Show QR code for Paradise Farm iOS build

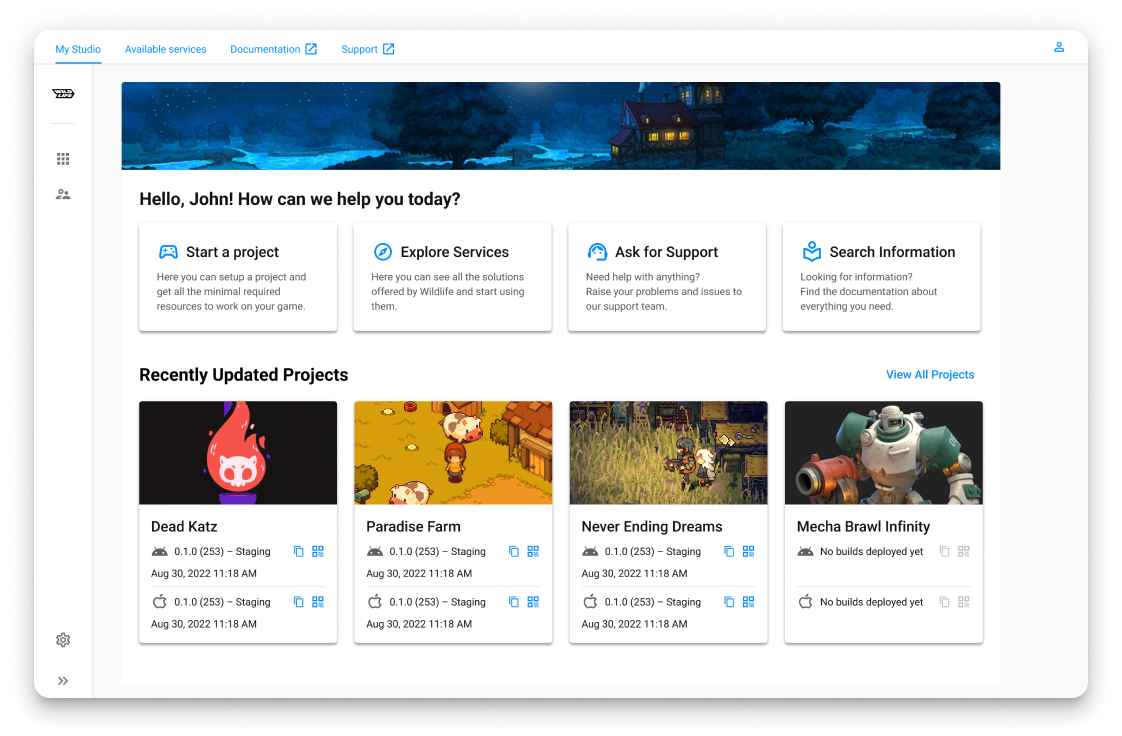533,602
